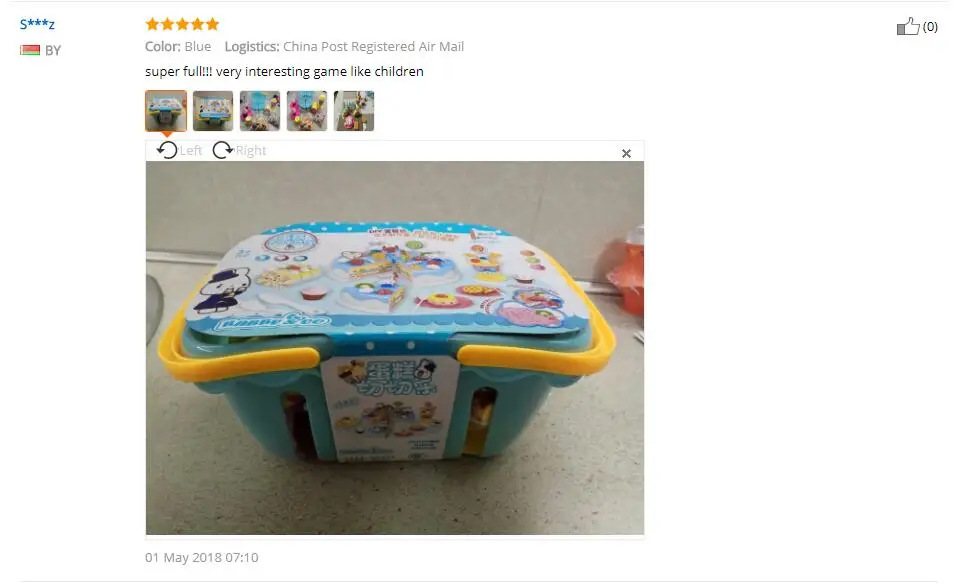View the third review photo thumbnail
Screen dimensions: 954x584
(260, 111)
